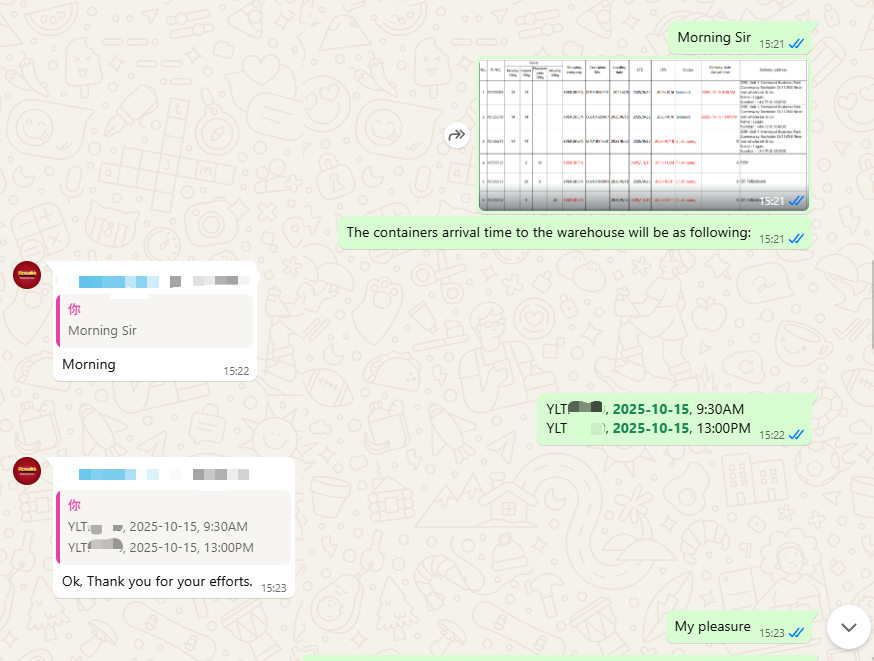
Task: Click the forward arrow beside the spreadsheet image
Action: 457,133
